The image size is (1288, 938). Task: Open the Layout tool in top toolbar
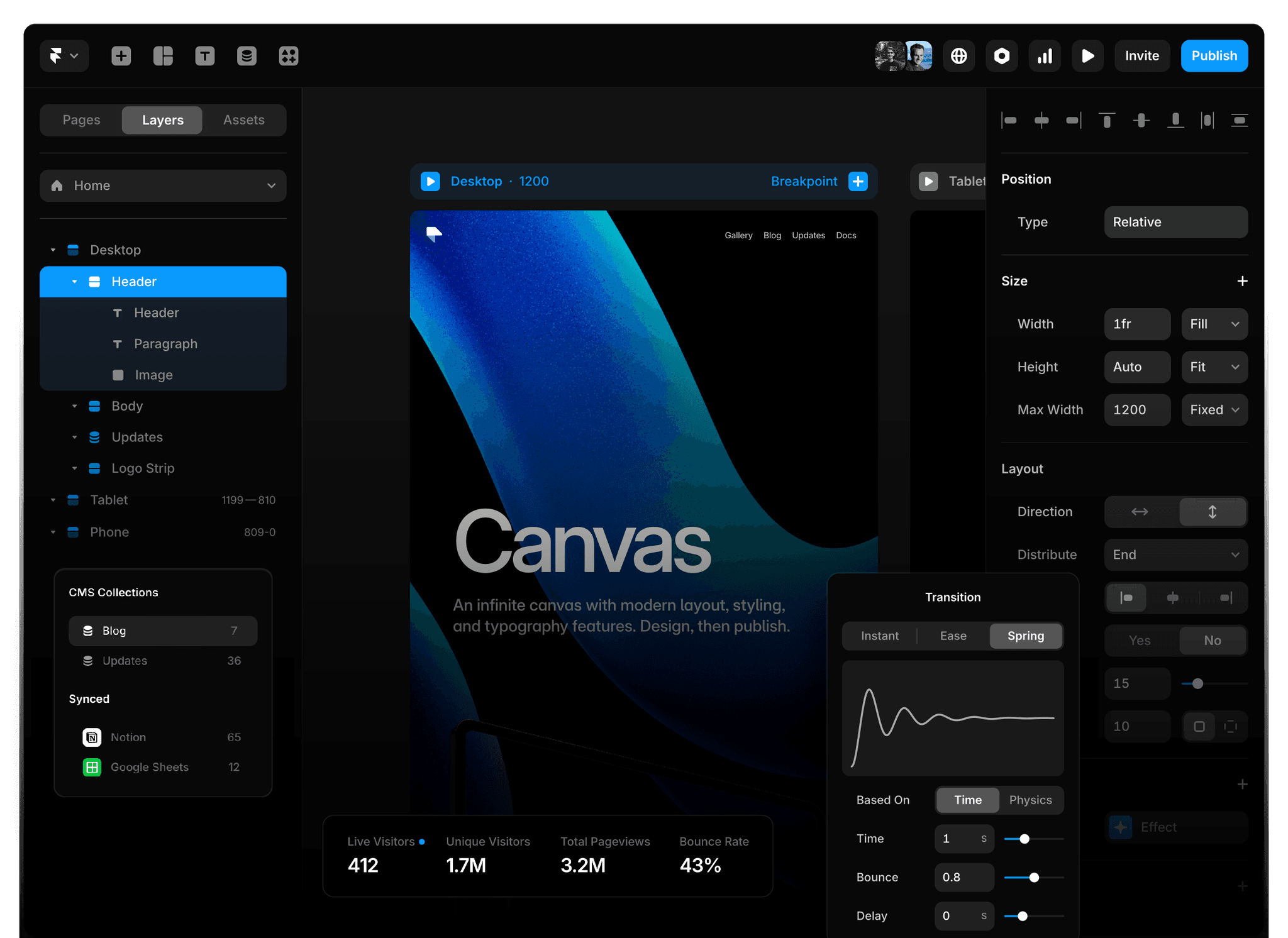163,56
